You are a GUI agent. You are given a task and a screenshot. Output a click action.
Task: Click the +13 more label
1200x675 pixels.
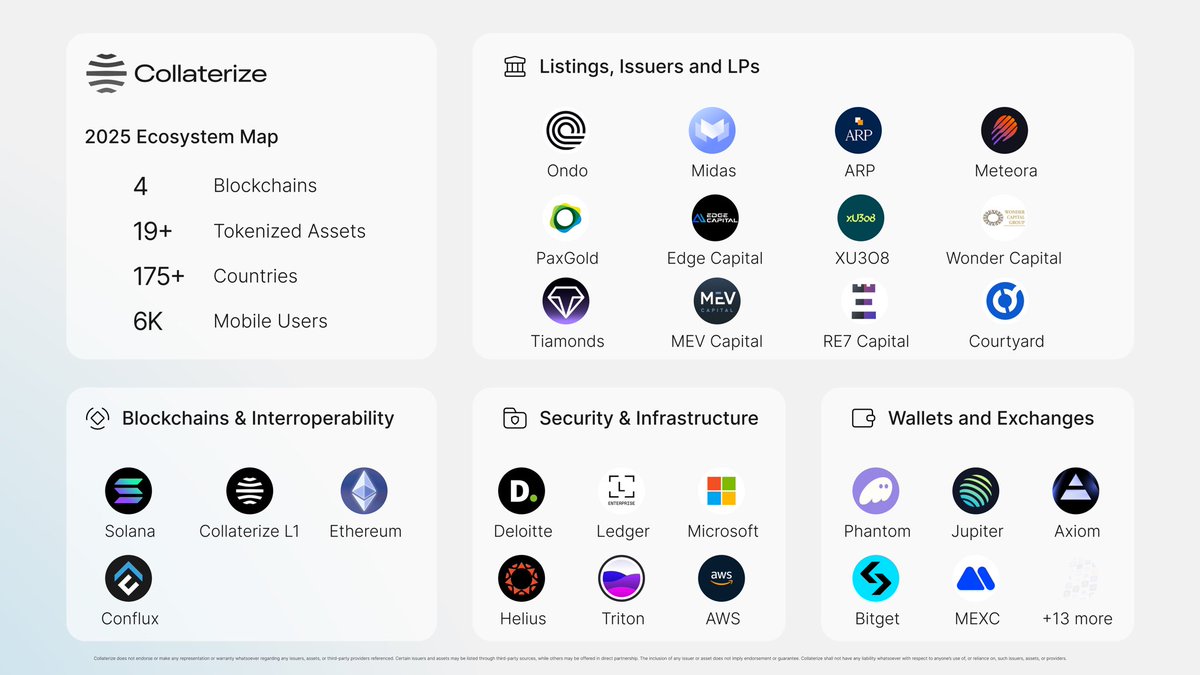click(1077, 619)
